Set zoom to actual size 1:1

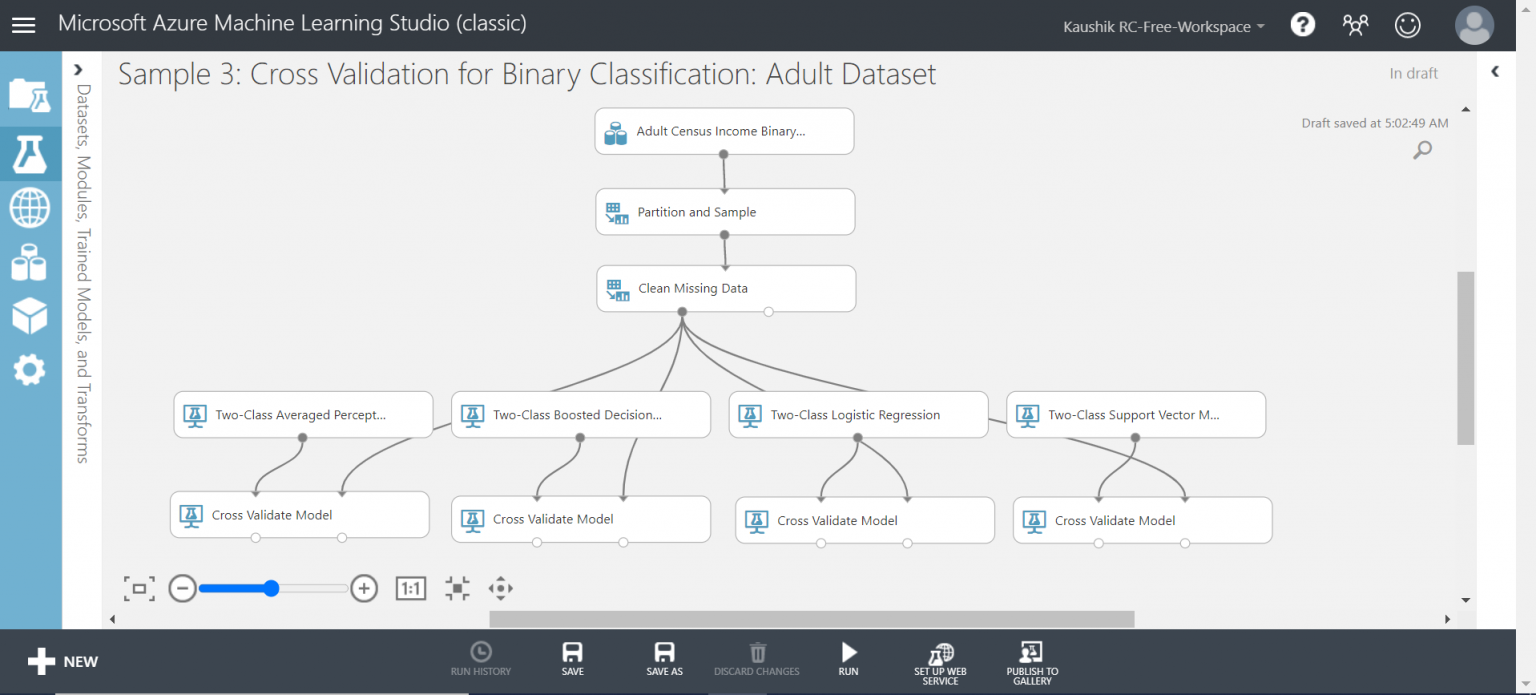pos(410,588)
